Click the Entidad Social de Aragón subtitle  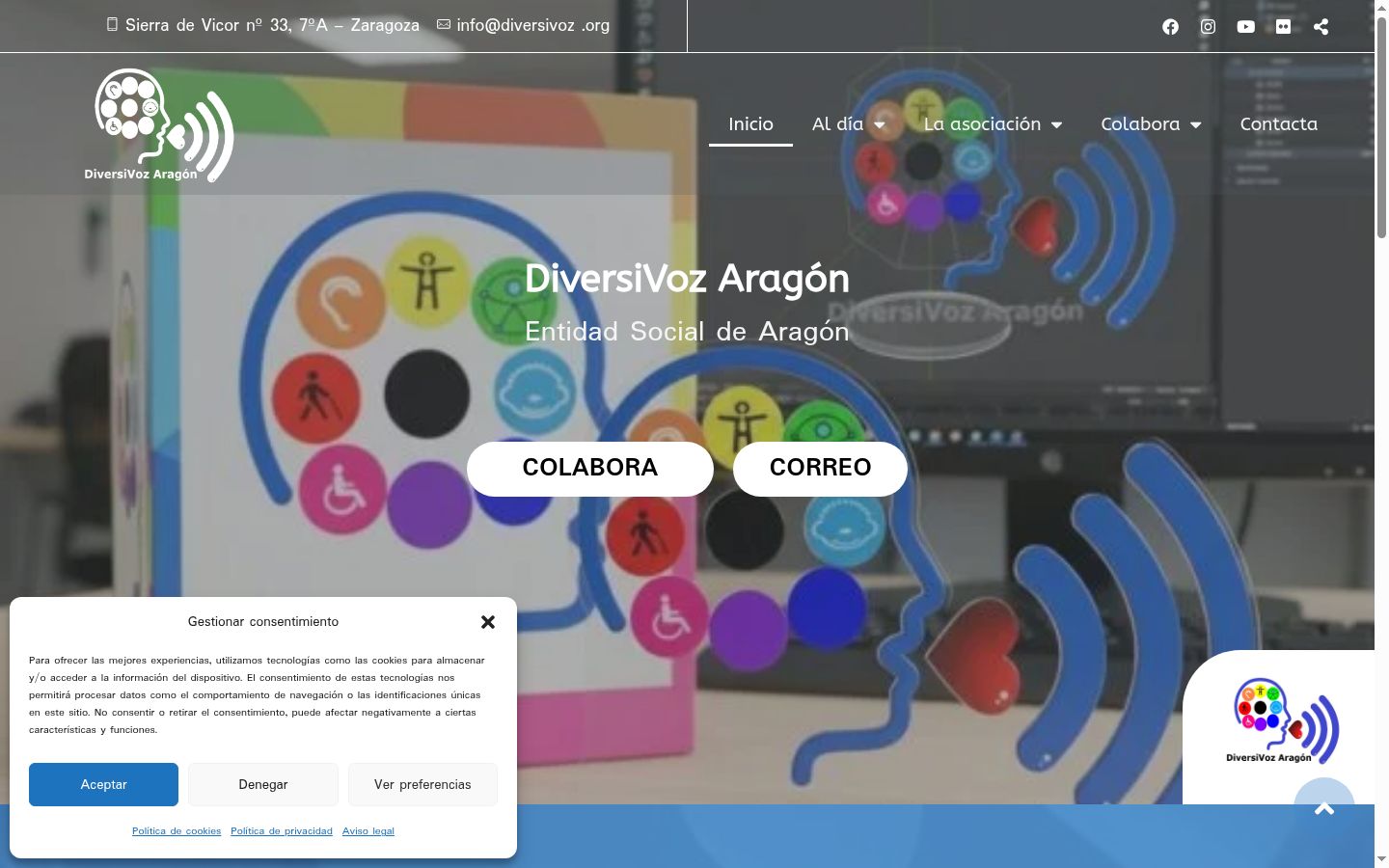coord(687,332)
